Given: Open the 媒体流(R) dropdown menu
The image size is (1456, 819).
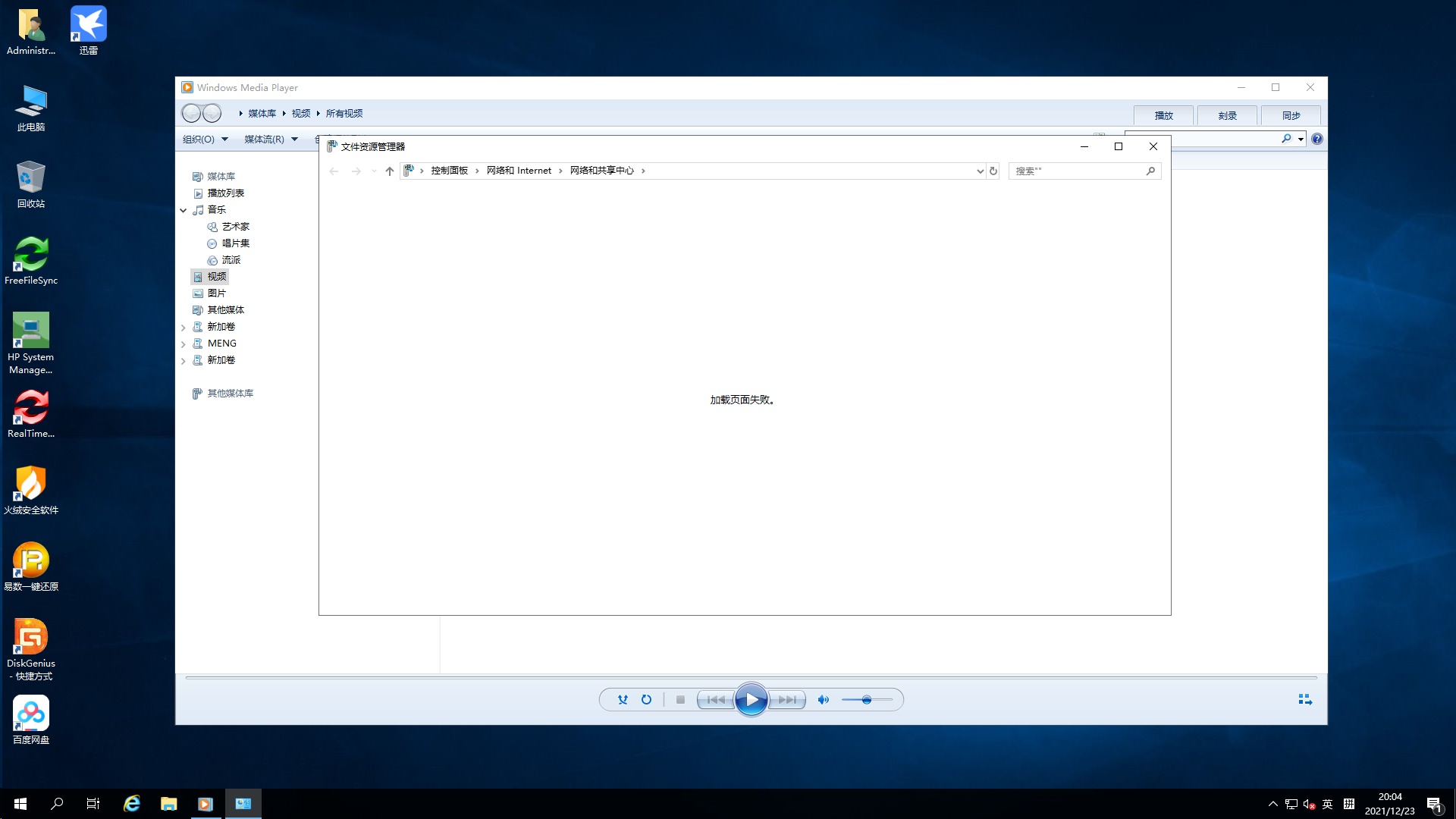Looking at the screenshot, I should pyautogui.click(x=271, y=140).
